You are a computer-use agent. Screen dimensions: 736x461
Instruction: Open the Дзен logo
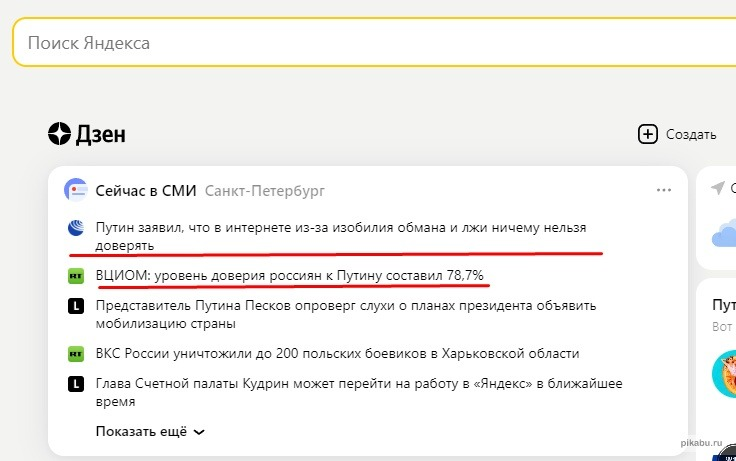point(87,134)
